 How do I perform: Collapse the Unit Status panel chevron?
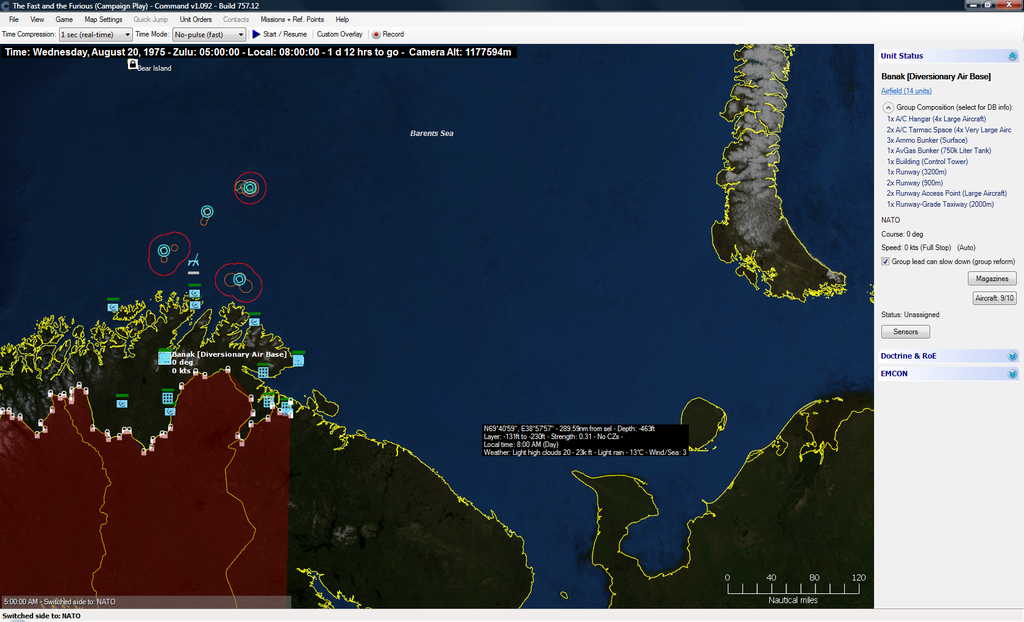coord(1012,56)
